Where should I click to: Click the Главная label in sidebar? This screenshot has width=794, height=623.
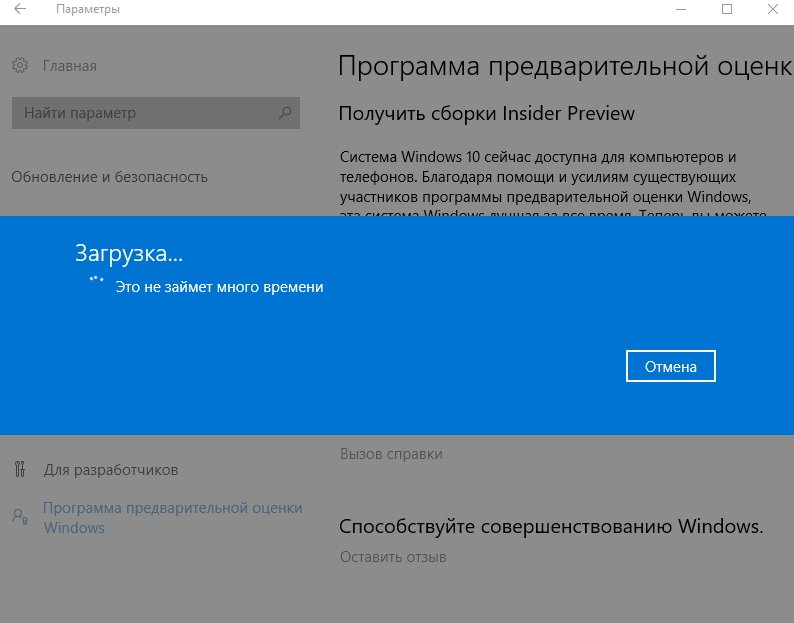(69, 66)
